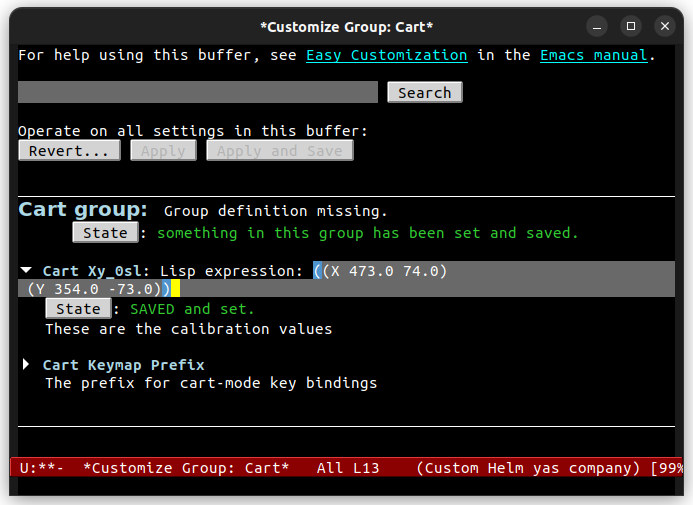Open the Easy Customization link
This screenshot has height=505, width=693.
[387, 55]
